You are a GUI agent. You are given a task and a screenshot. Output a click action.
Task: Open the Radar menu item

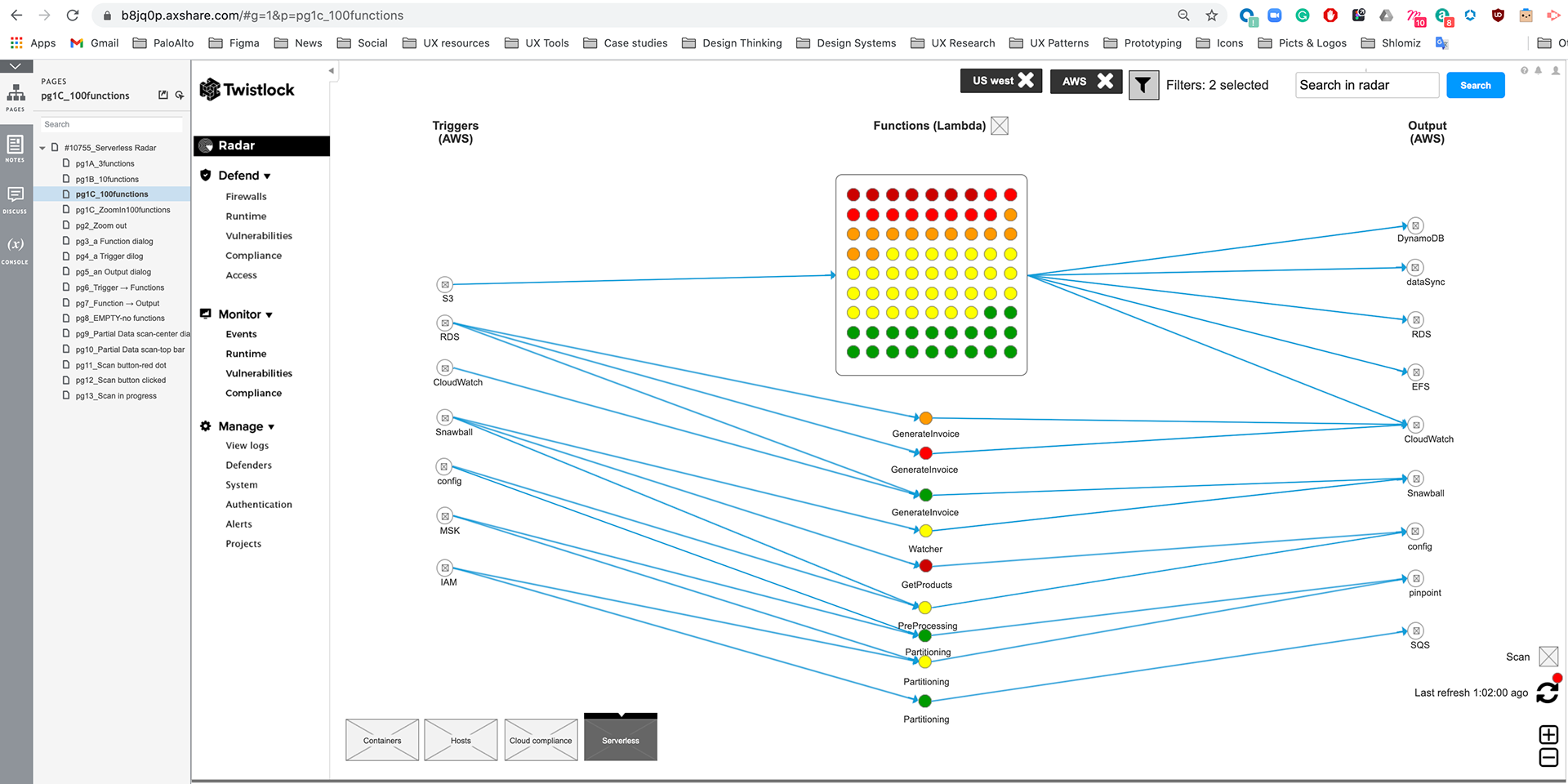click(x=261, y=145)
